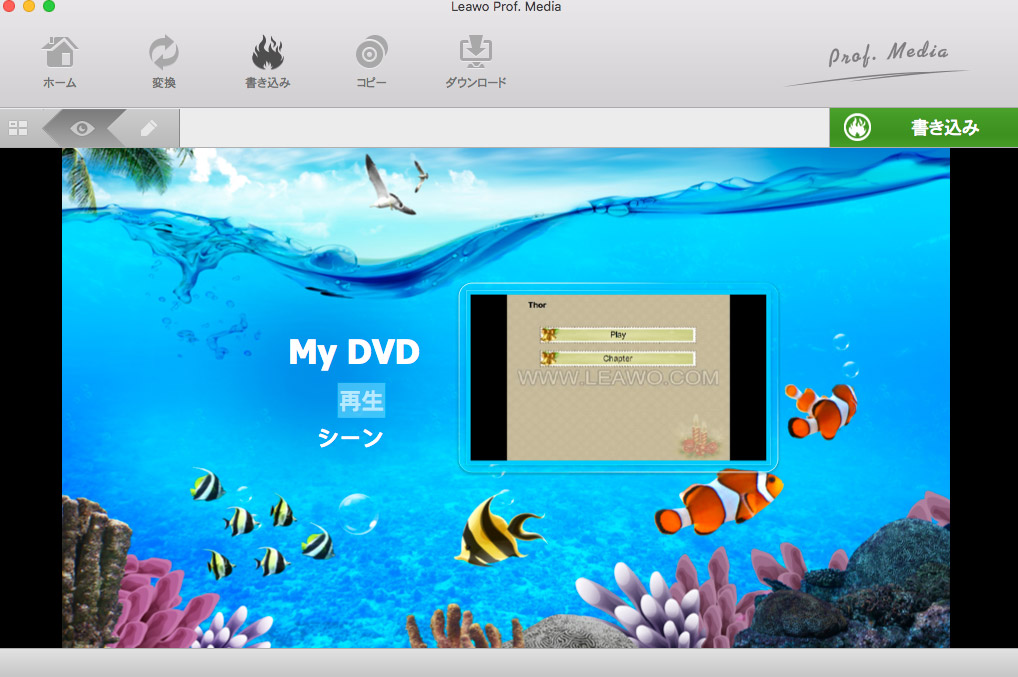
Task: Open the 変換 (Convert) module
Action: (164, 62)
